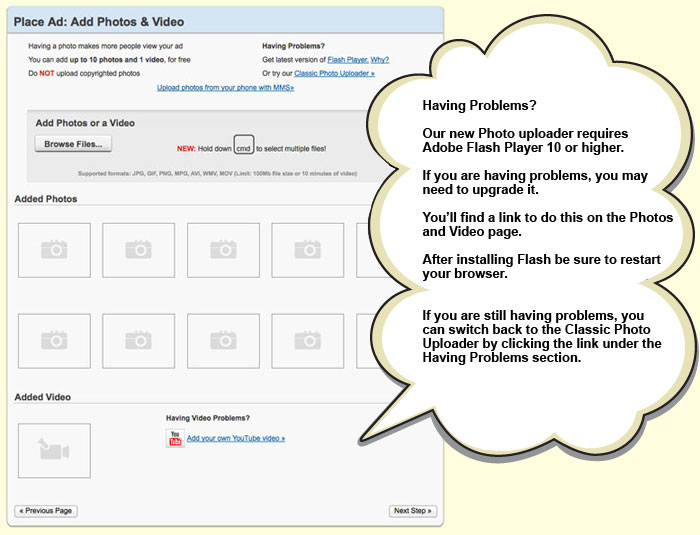Click the Why? link
The image size is (700, 535).
(380, 60)
